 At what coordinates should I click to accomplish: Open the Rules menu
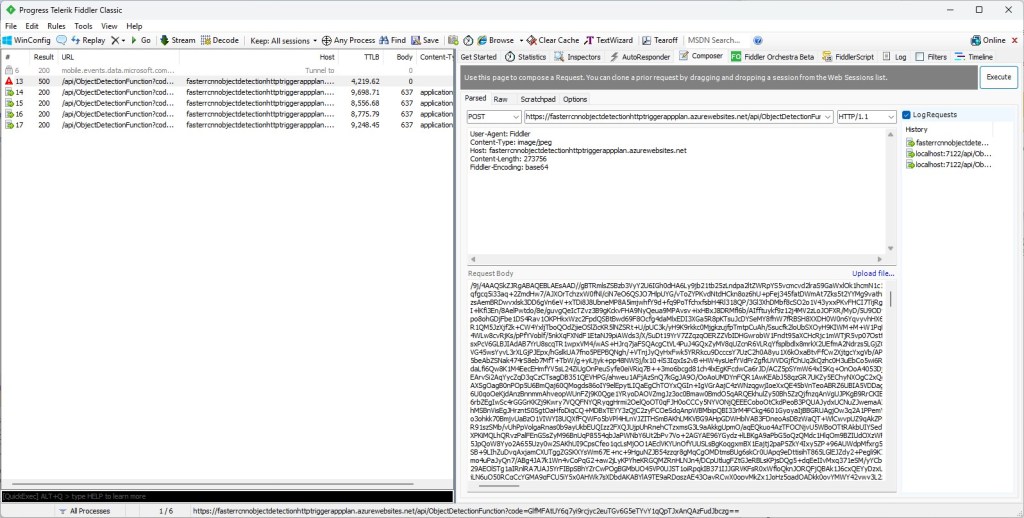coord(56,25)
